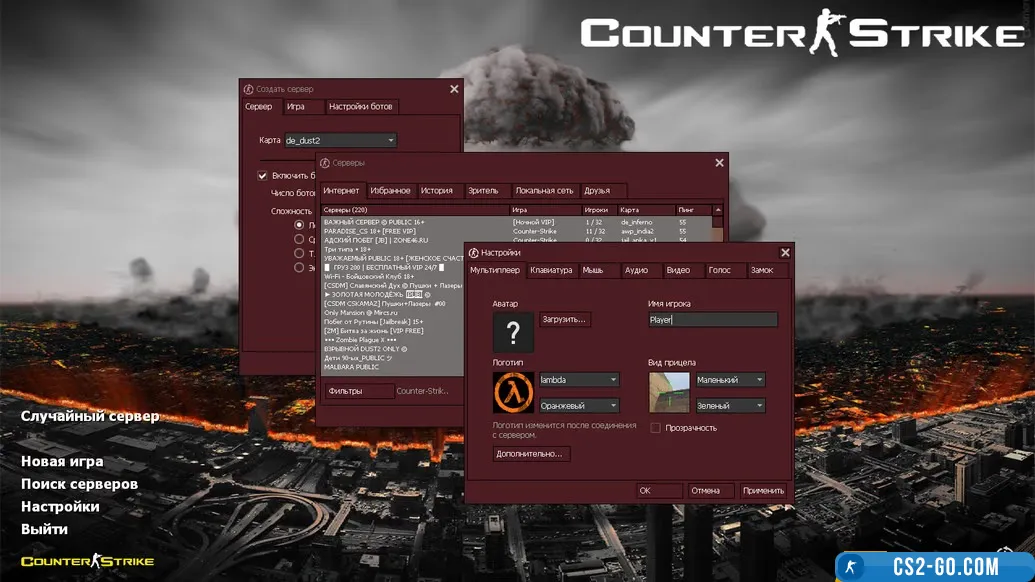Click the orange lambda logo preview
The height and width of the screenshot is (582, 1035).
click(513, 393)
